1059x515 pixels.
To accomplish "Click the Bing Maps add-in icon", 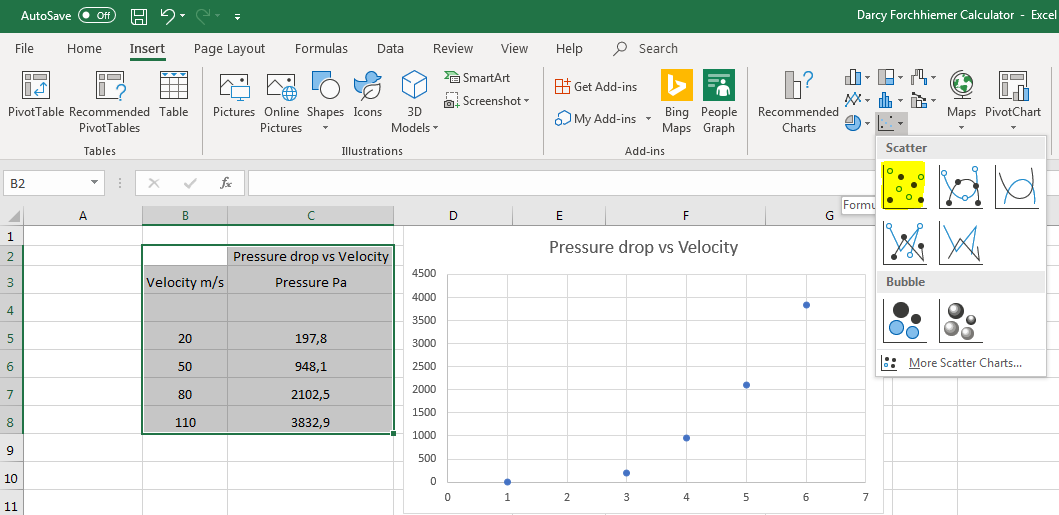I will [676, 101].
